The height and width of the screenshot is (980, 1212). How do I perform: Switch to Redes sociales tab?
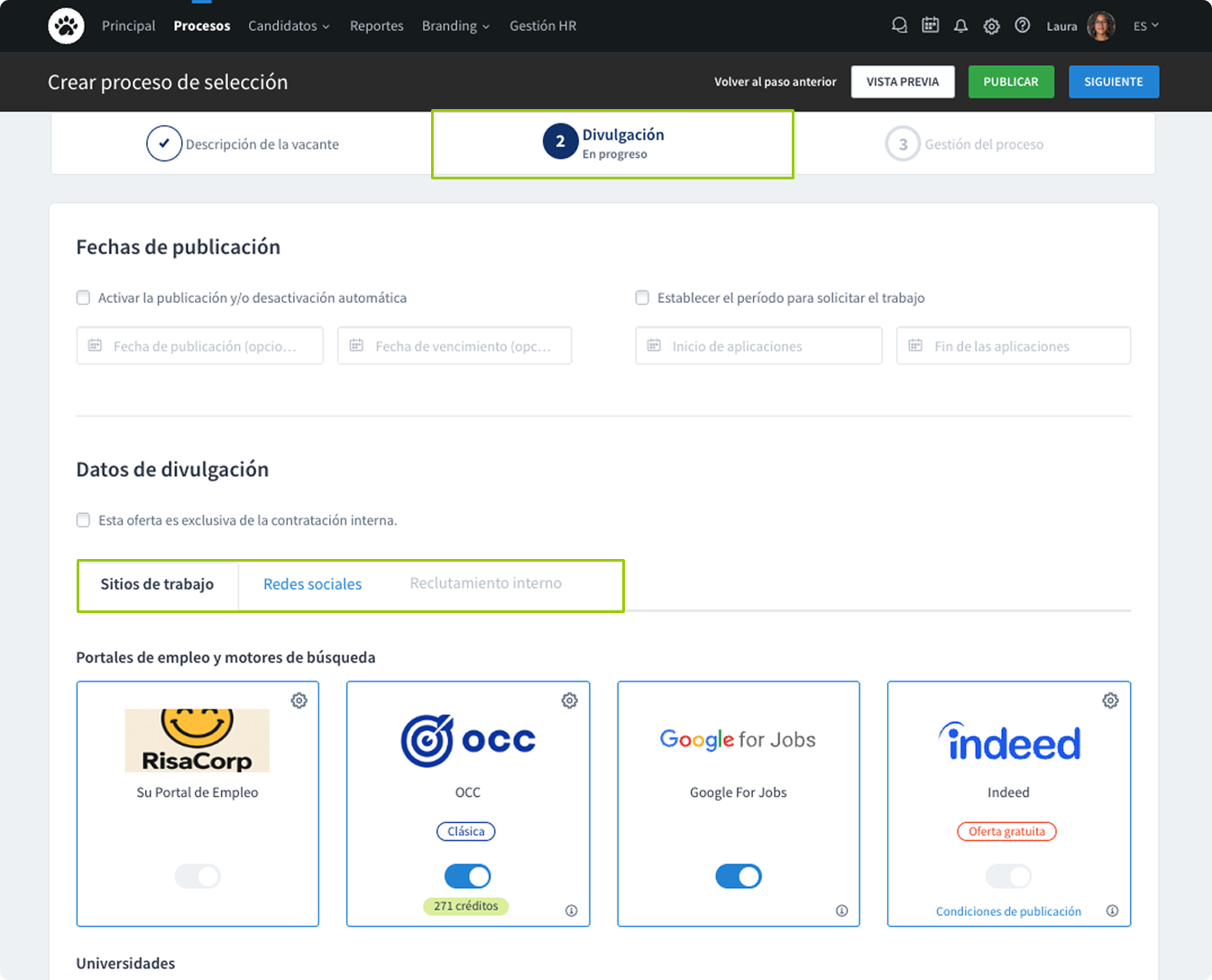tap(312, 584)
